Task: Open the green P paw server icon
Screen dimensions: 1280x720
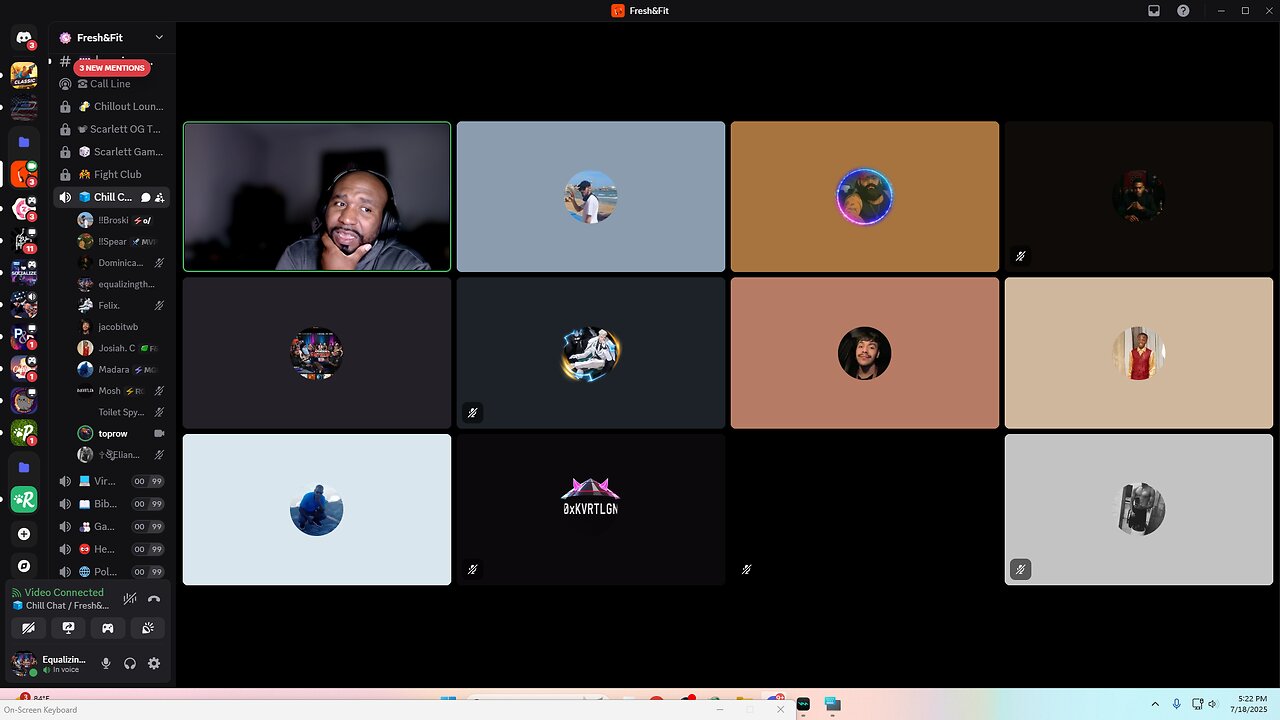Action: pos(24,433)
